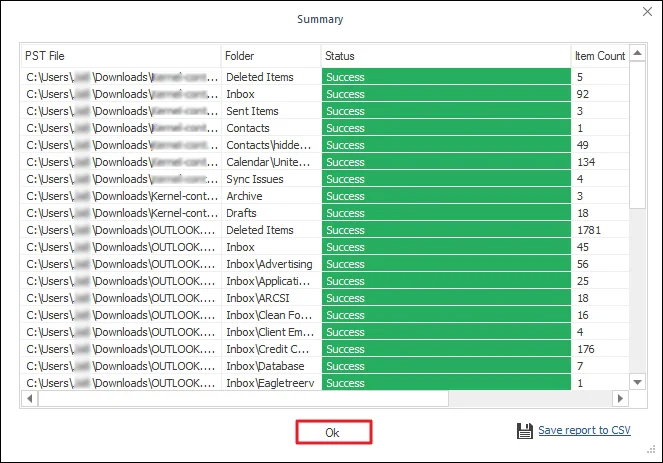Select the Contacts folder cell

pos(271,128)
